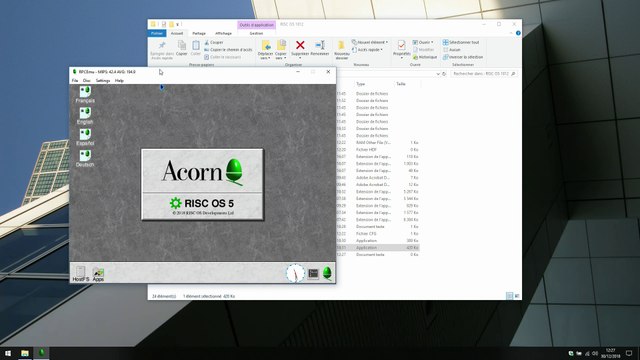This screenshot has width=640, height=360.
Task: Open Windows Start menu
Action: pyautogui.click(x=8, y=353)
